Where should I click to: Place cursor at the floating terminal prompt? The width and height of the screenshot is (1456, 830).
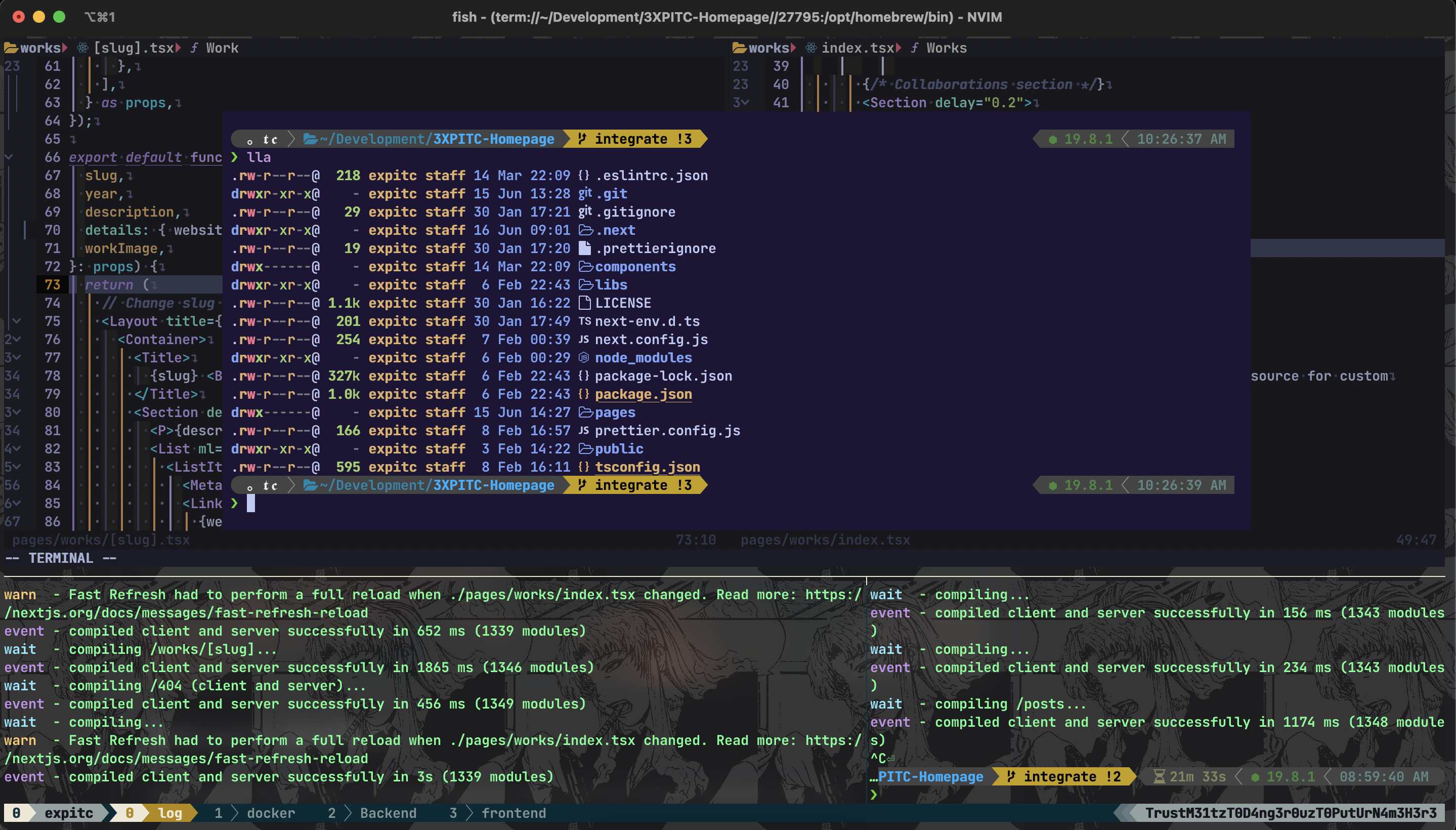[251, 504]
